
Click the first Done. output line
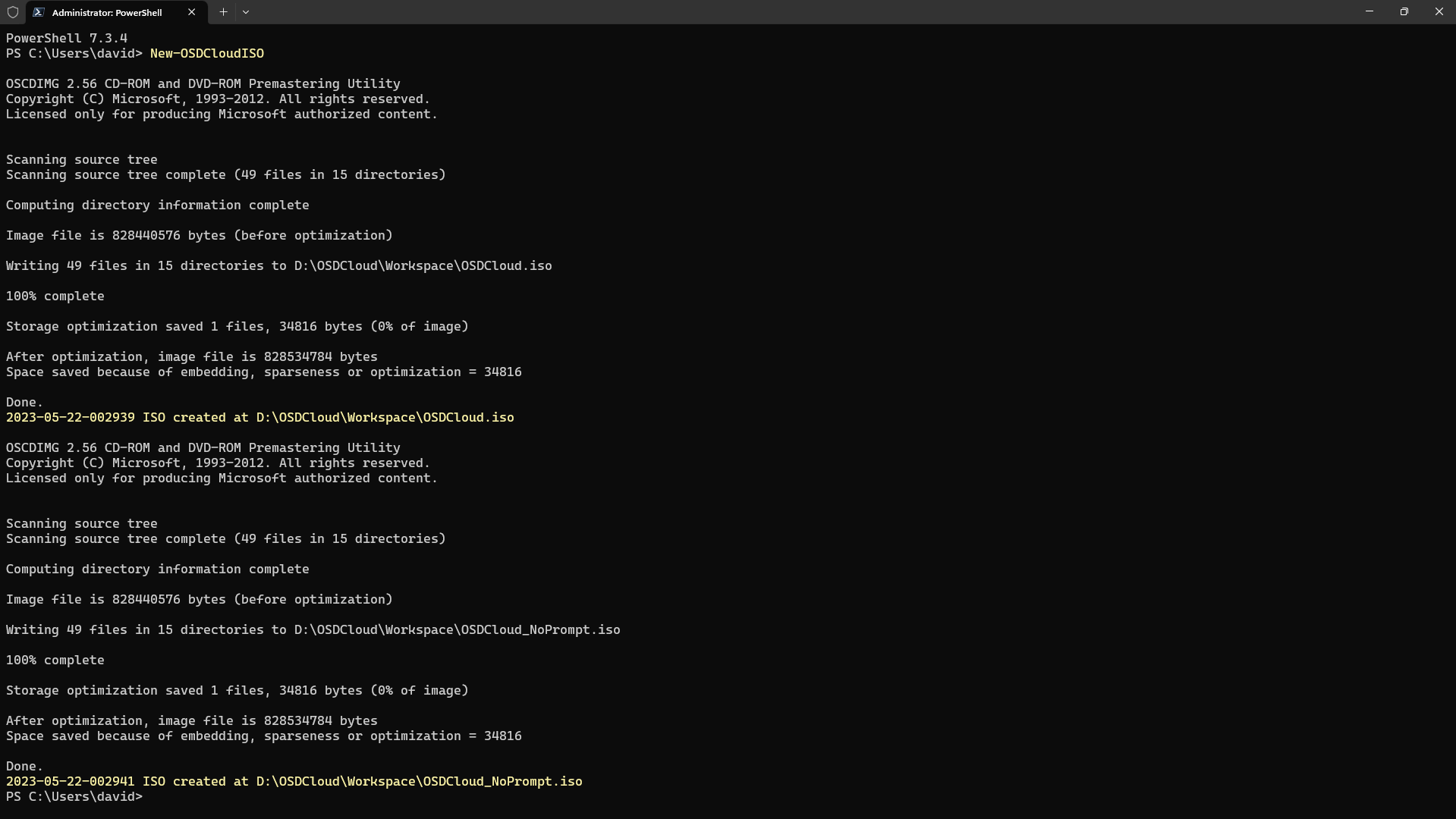click(x=24, y=403)
